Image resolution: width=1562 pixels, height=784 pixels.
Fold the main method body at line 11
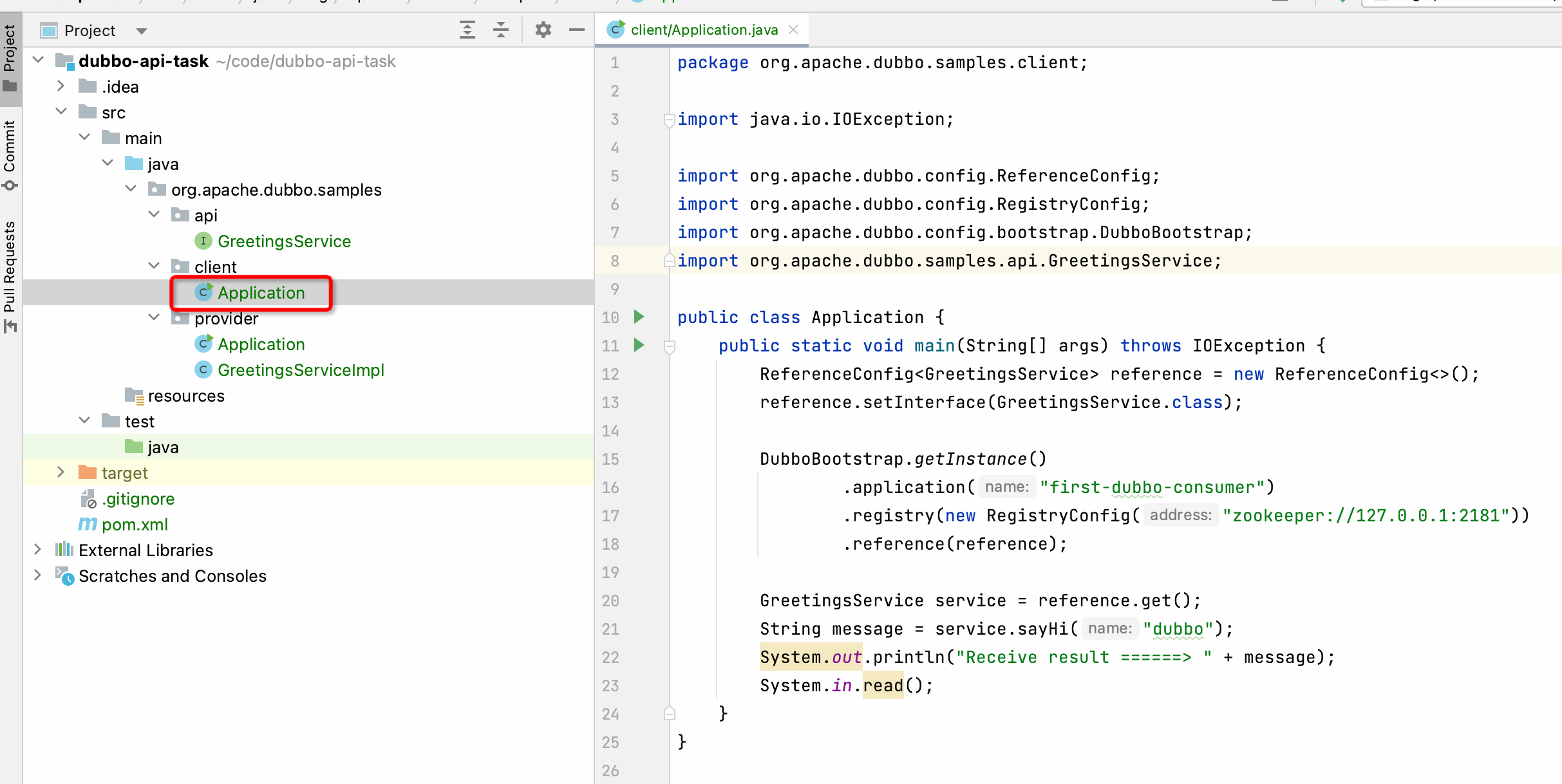click(x=669, y=346)
